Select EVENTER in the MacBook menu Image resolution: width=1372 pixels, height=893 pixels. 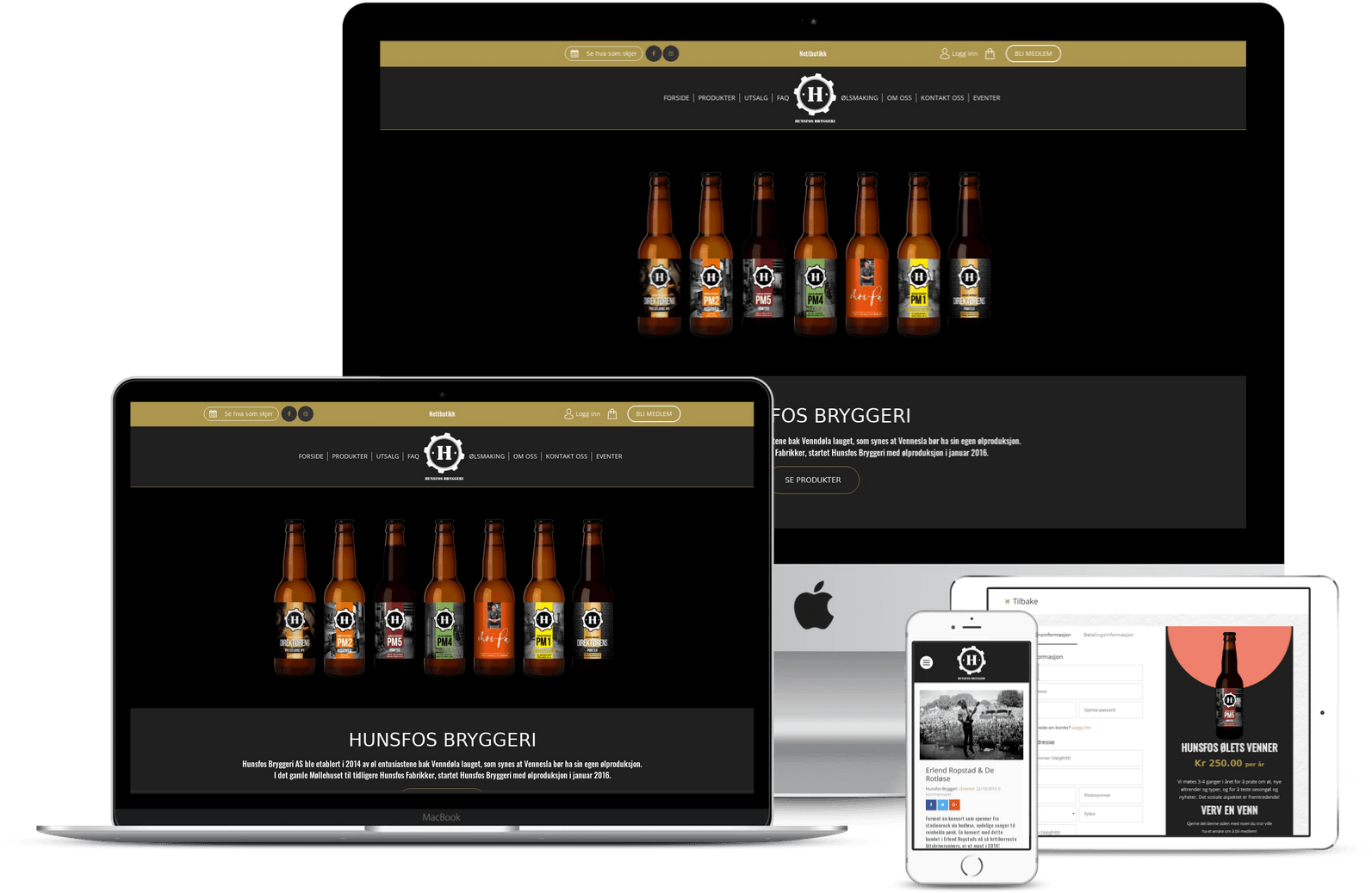tap(609, 456)
